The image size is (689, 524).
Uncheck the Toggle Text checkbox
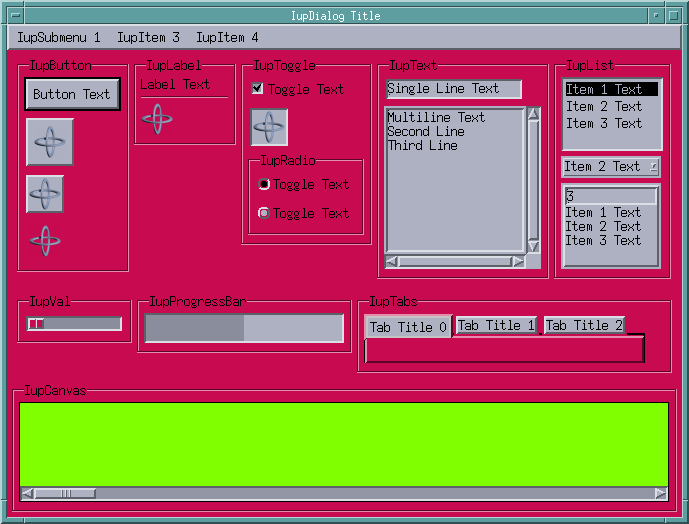(x=257, y=88)
